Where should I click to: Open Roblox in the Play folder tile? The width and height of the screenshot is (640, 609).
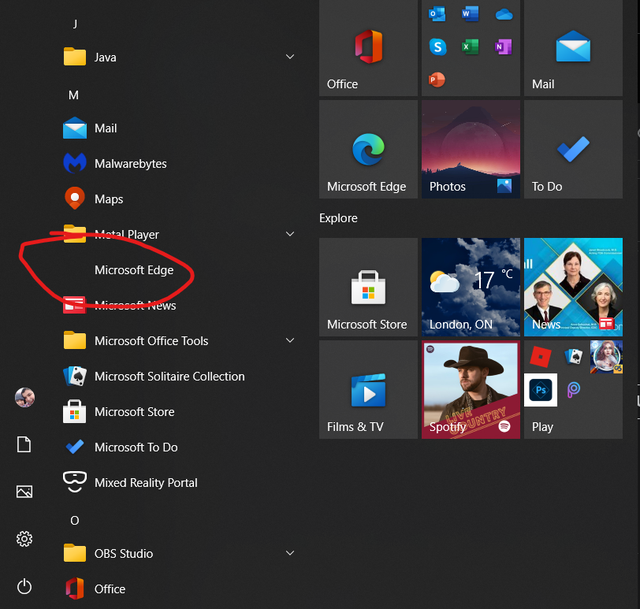pyautogui.click(x=540, y=356)
